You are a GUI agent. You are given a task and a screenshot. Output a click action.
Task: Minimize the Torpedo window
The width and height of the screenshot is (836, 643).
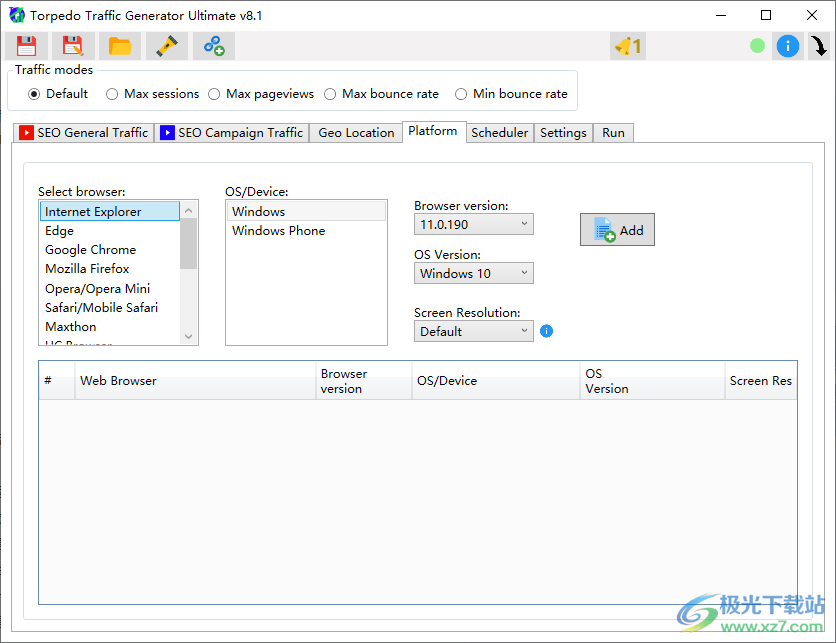tap(721, 15)
